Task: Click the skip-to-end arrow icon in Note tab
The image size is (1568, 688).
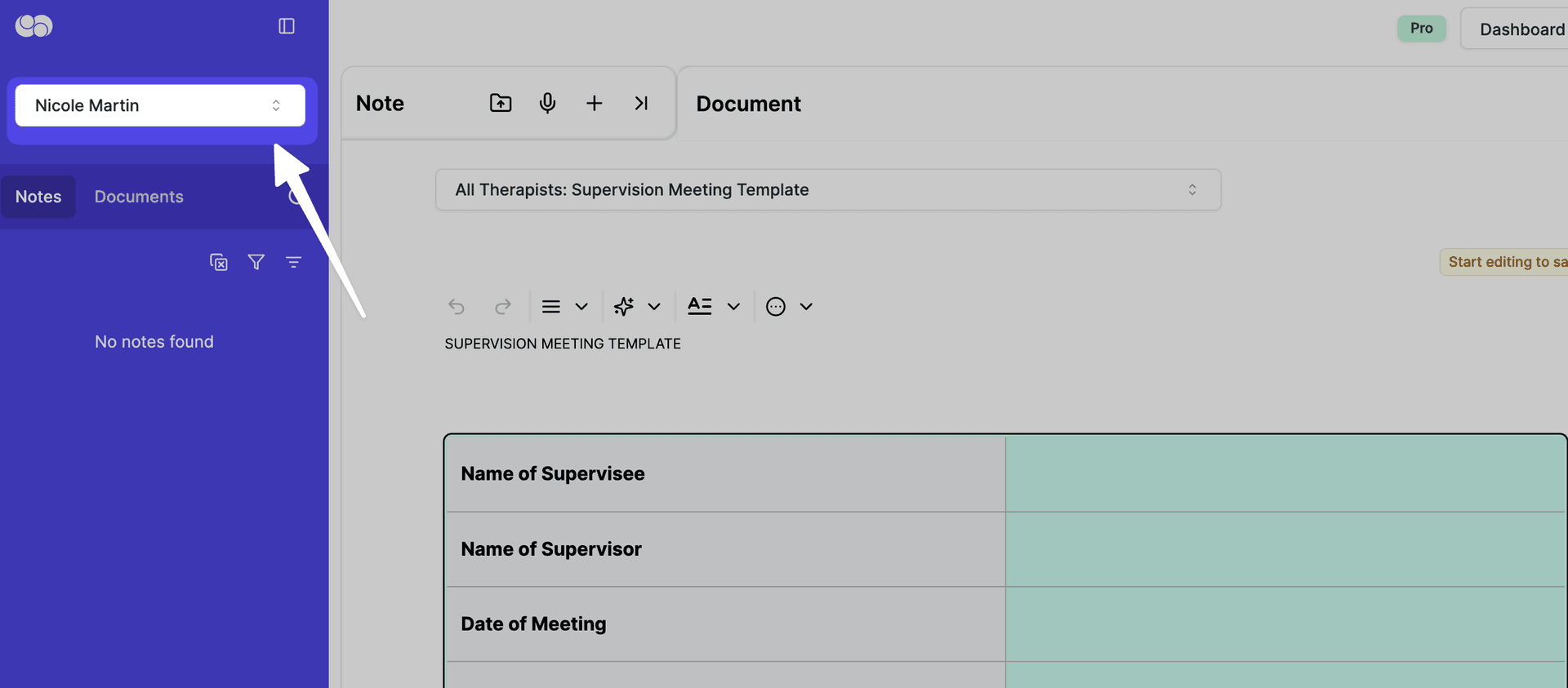Action: click(641, 103)
